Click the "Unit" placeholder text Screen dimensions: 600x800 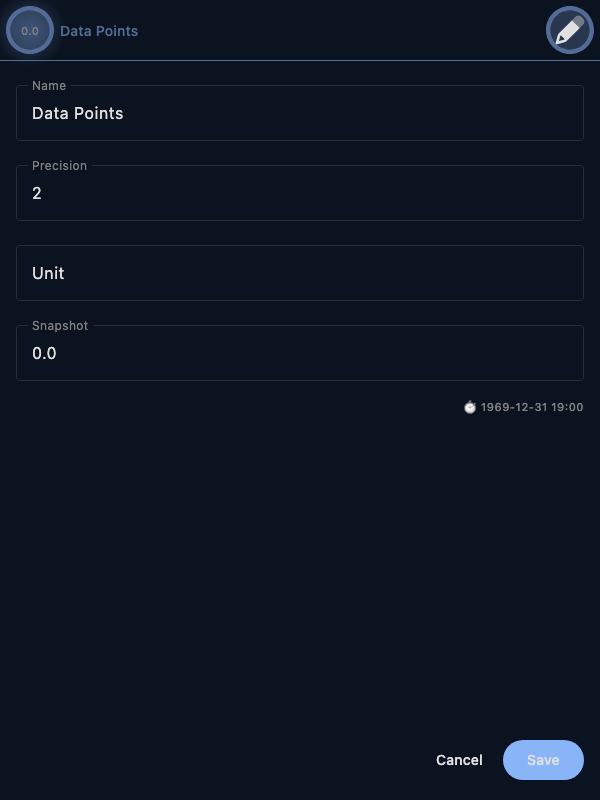(48, 273)
